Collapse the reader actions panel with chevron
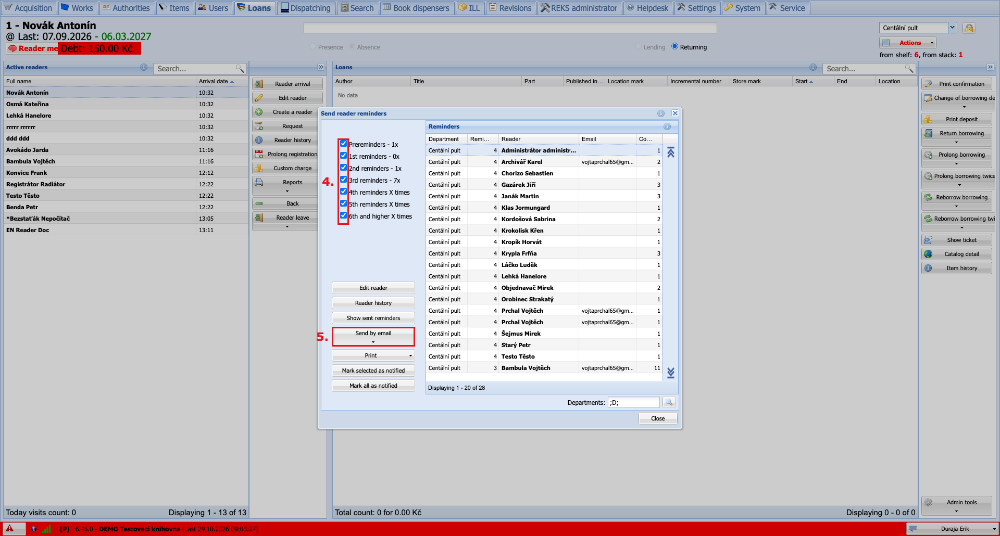Screen dimensions: 1000x536 (321, 67)
